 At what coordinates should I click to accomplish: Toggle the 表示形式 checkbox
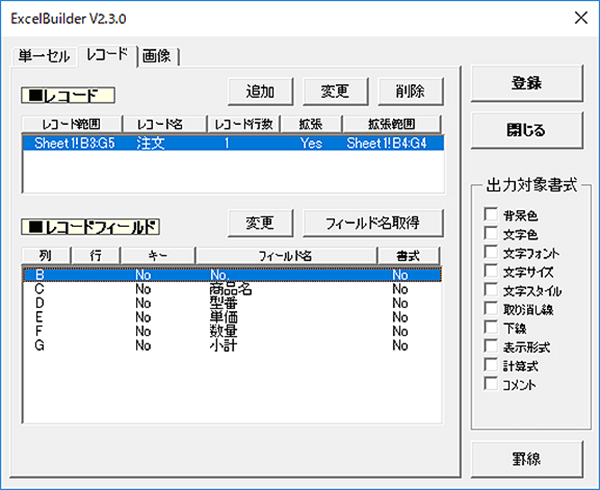491,346
